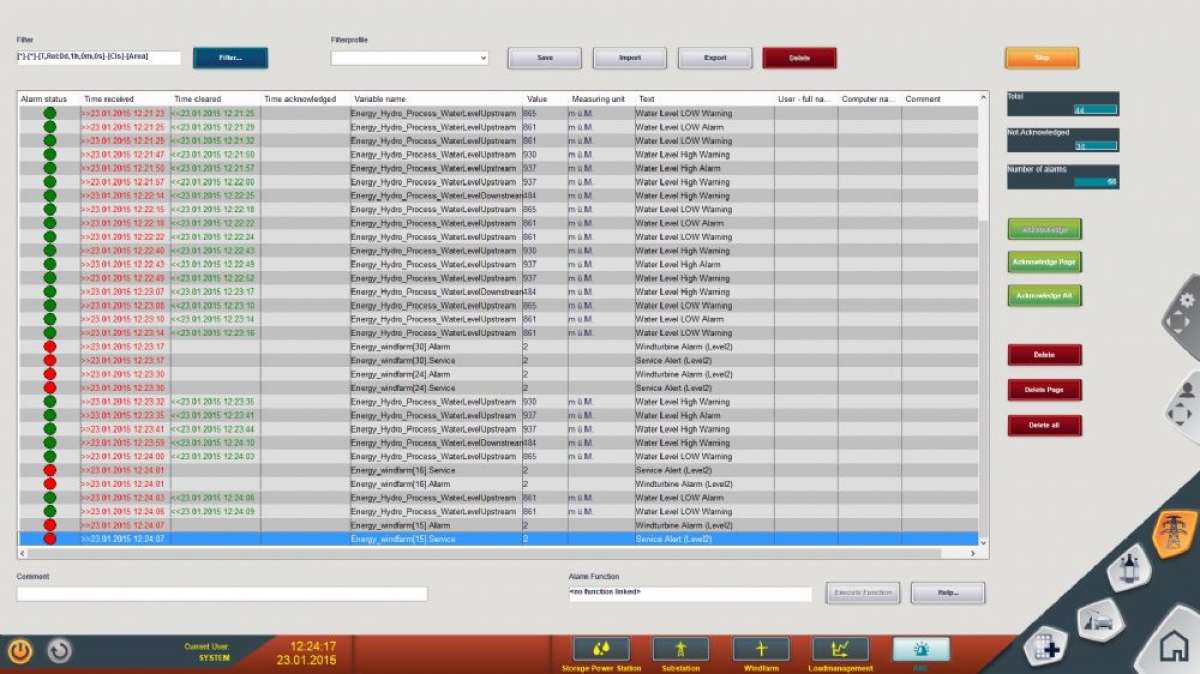
Task: Sort by Text column header
Action: pos(647,99)
